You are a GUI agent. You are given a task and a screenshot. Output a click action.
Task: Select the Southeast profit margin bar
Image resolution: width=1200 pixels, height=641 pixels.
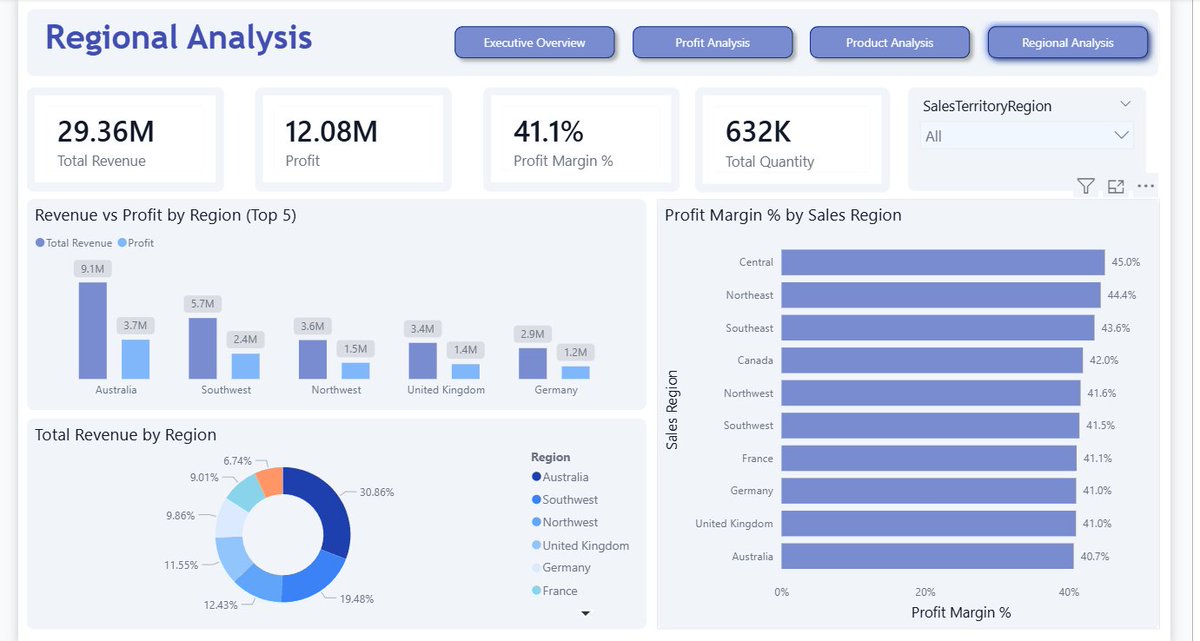[x=937, y=328]
